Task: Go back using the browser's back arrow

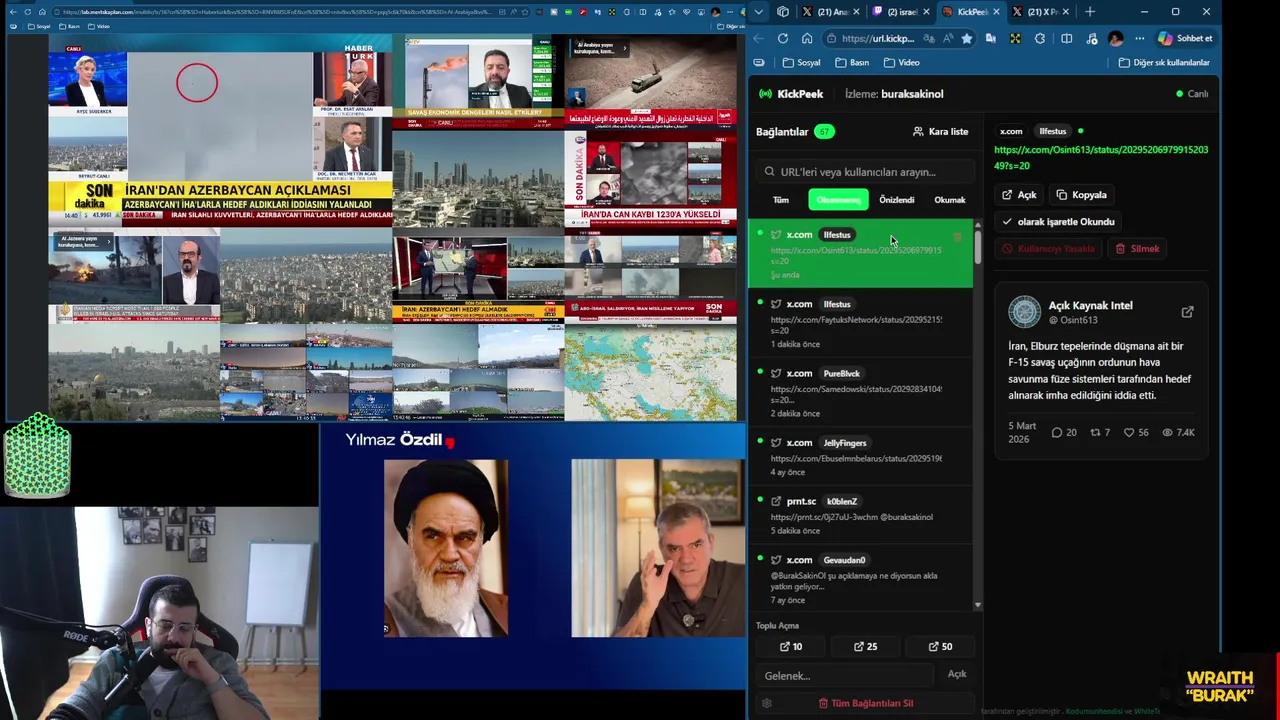Action: [758, 38]
